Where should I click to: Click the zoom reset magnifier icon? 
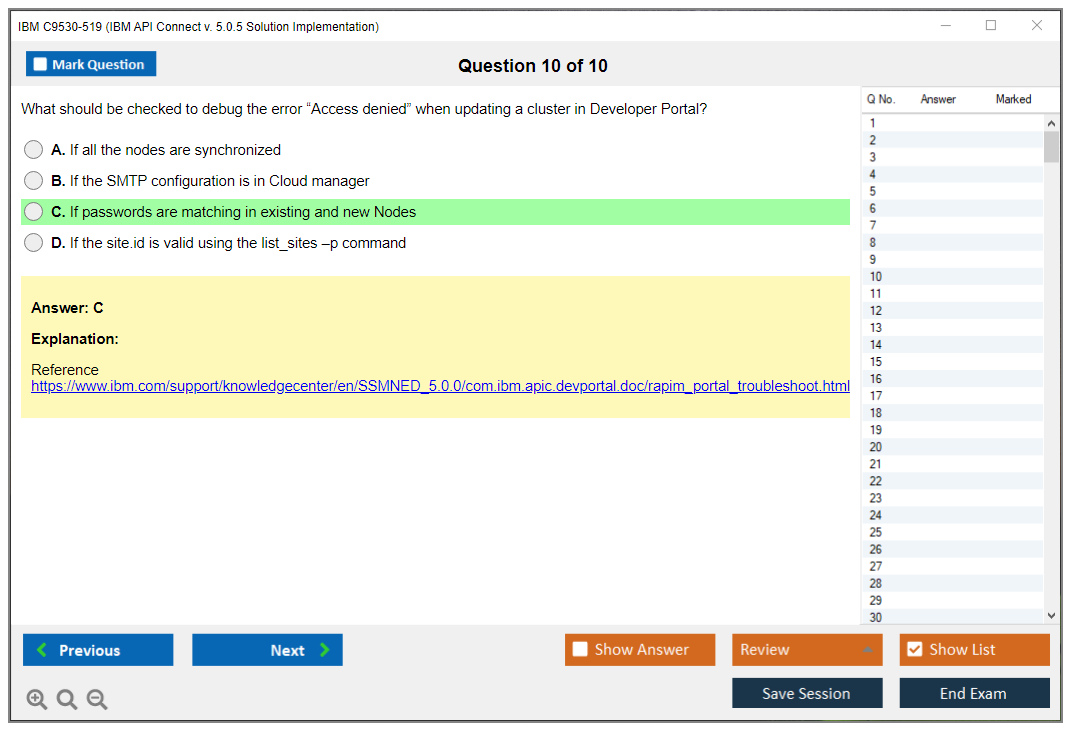(67, 700)
